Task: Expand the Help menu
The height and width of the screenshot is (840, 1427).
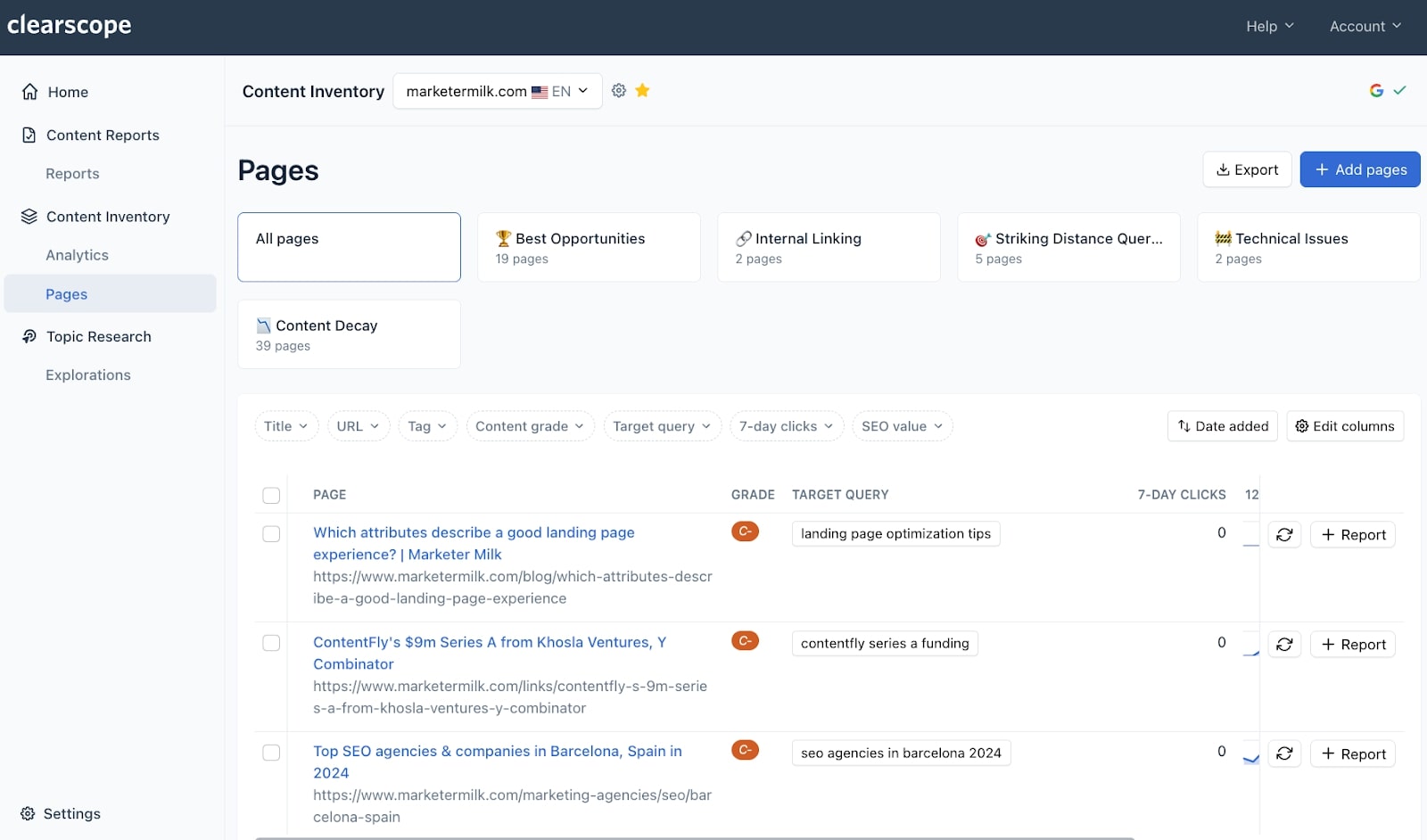Action: point(1270,27)
